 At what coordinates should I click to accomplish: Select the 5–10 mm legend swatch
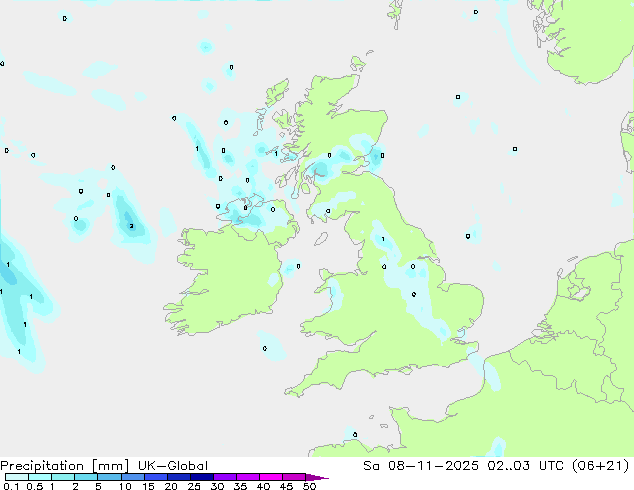(109, 477)
